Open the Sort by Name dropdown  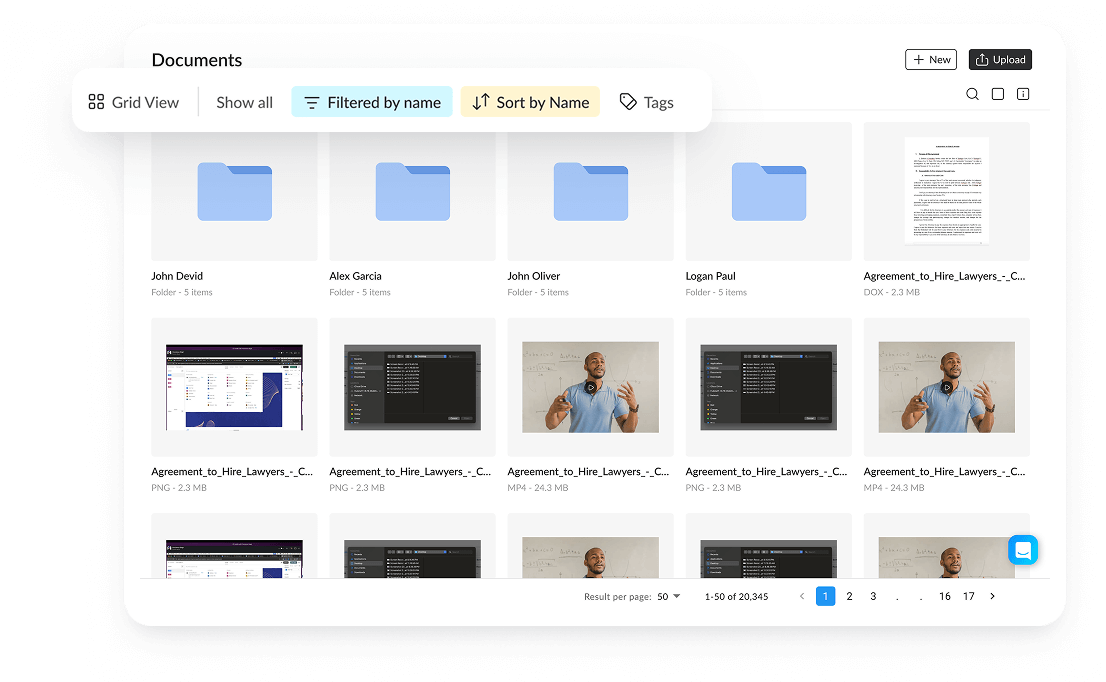click(x=530, y=102)
